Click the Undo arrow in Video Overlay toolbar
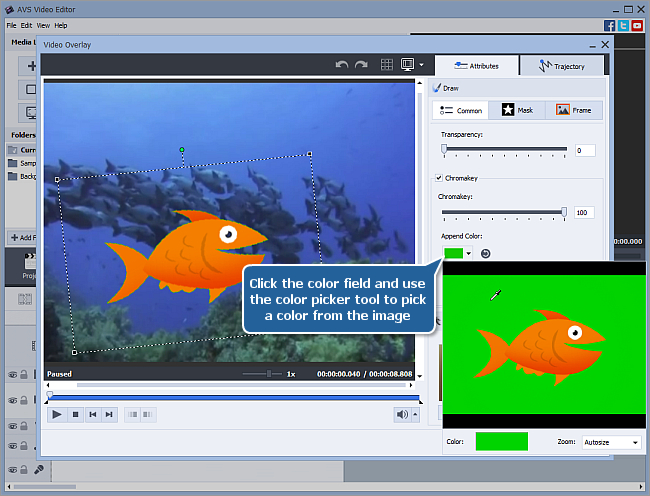Image resolution: width=650 pixels, height=496 pixels. tap(342, 65)
